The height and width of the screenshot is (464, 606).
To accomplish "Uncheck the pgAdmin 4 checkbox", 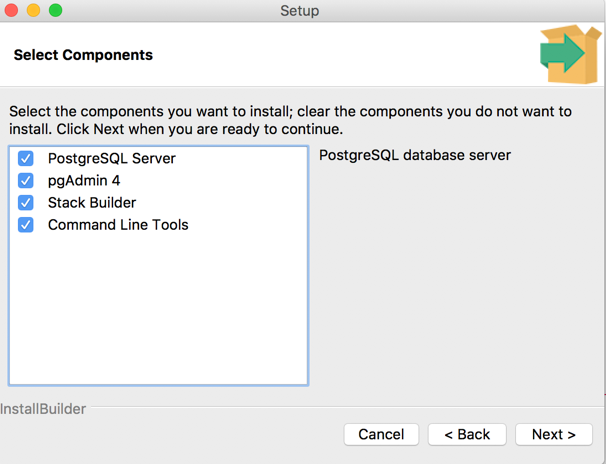I will pos(26,181).
